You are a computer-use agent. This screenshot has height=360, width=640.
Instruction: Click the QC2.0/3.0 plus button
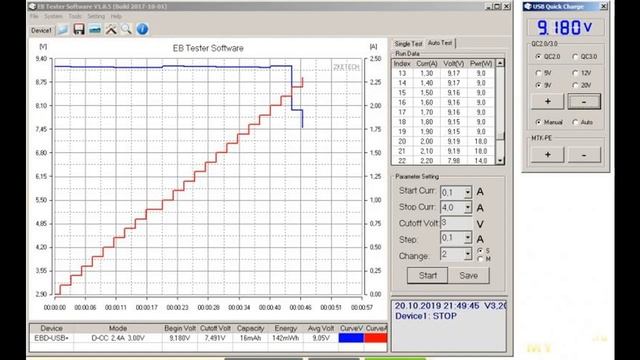547,101
